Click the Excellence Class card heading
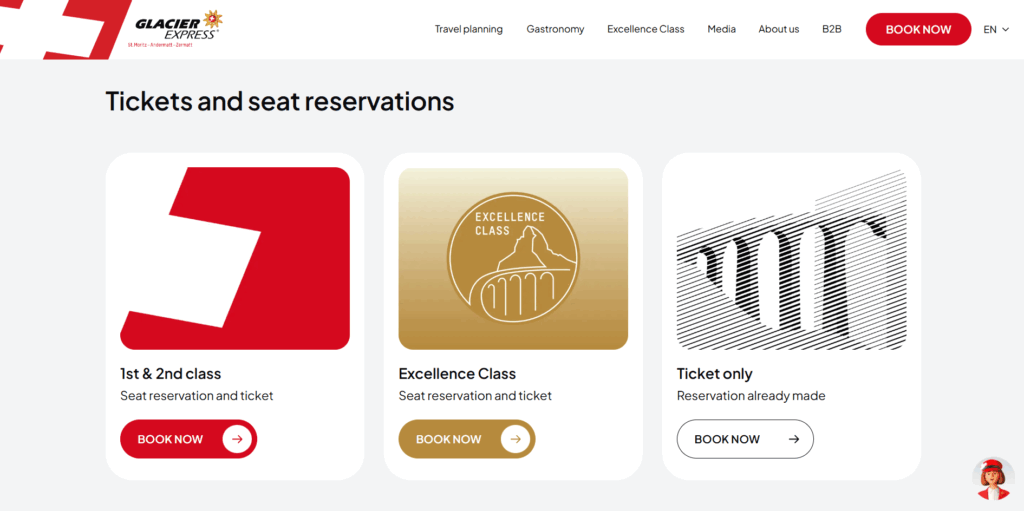Viewport: 1024px width, 511px height. click(457, 374)
